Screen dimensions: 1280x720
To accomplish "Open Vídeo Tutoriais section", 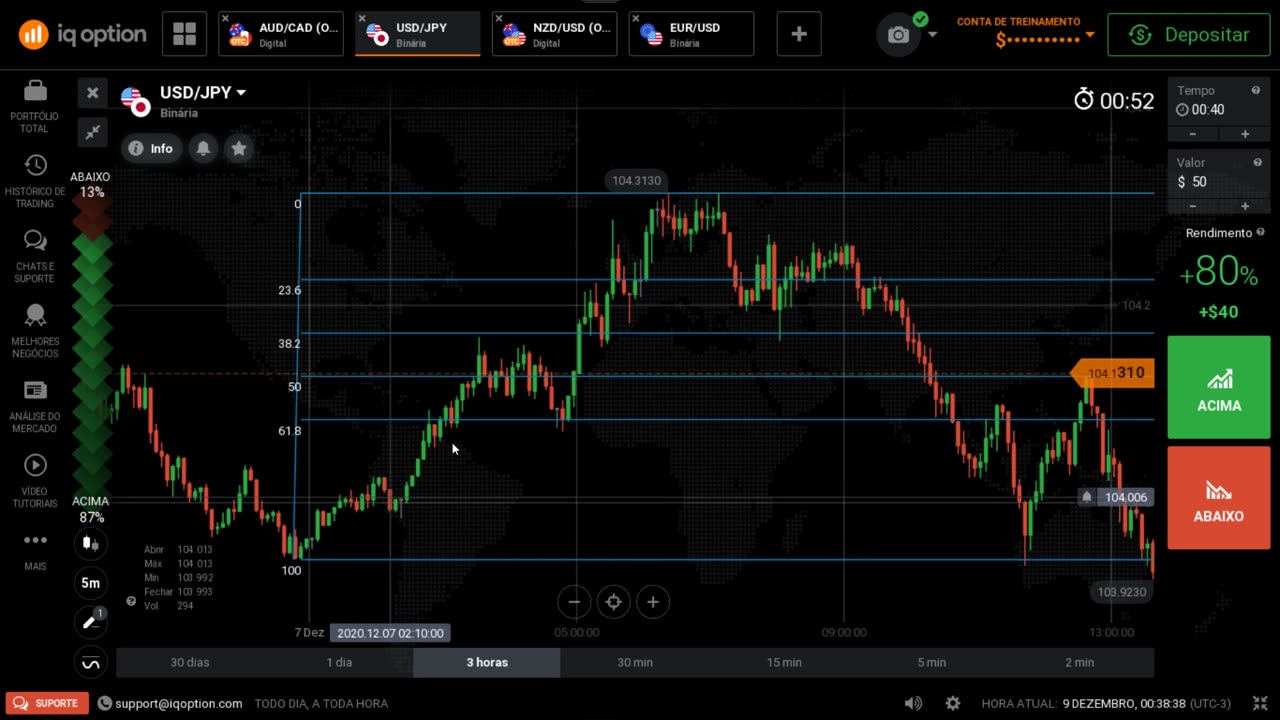I will 35,482.
